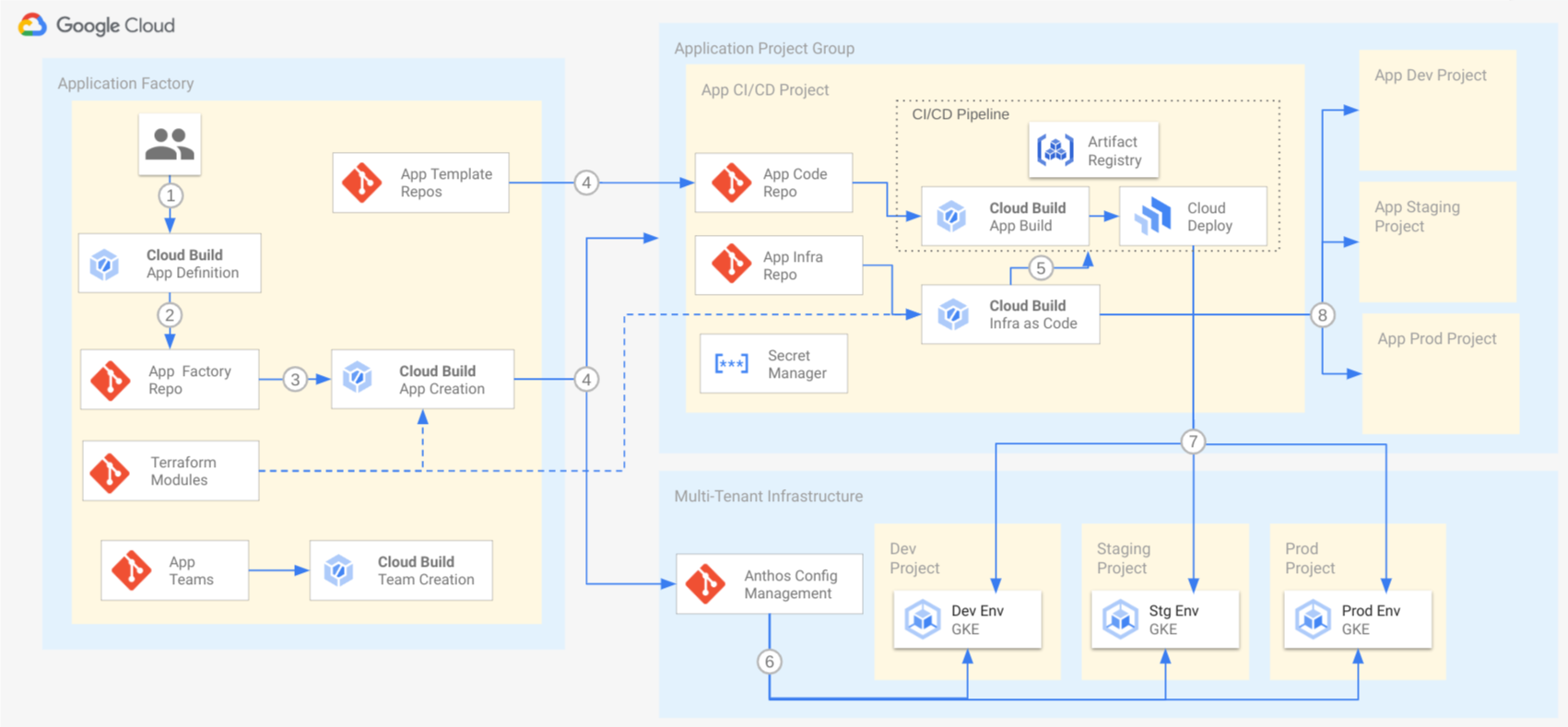Select the Cloud Build App Build label
Image resolution: width=1568 pixels, height=727 pixels.
[1027, 217]
